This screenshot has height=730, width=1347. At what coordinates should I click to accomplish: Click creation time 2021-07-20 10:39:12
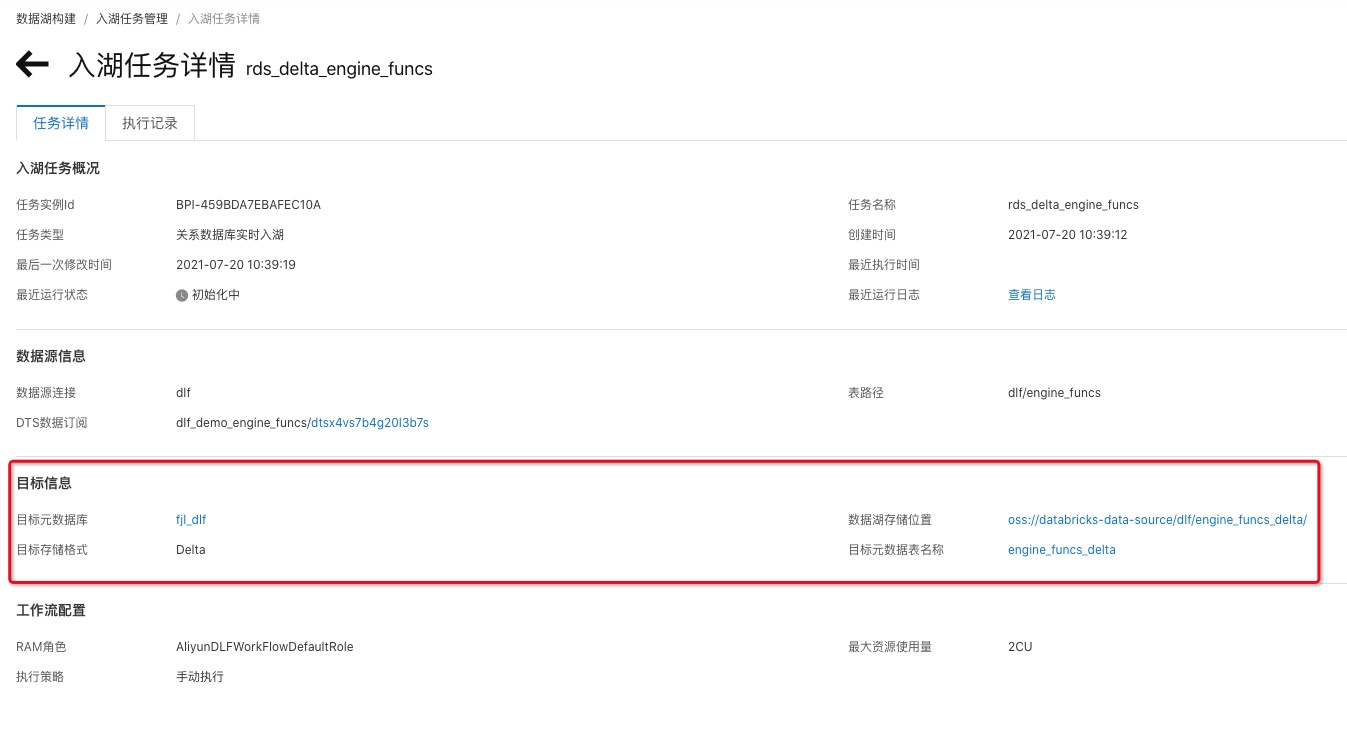(1068, 235)
